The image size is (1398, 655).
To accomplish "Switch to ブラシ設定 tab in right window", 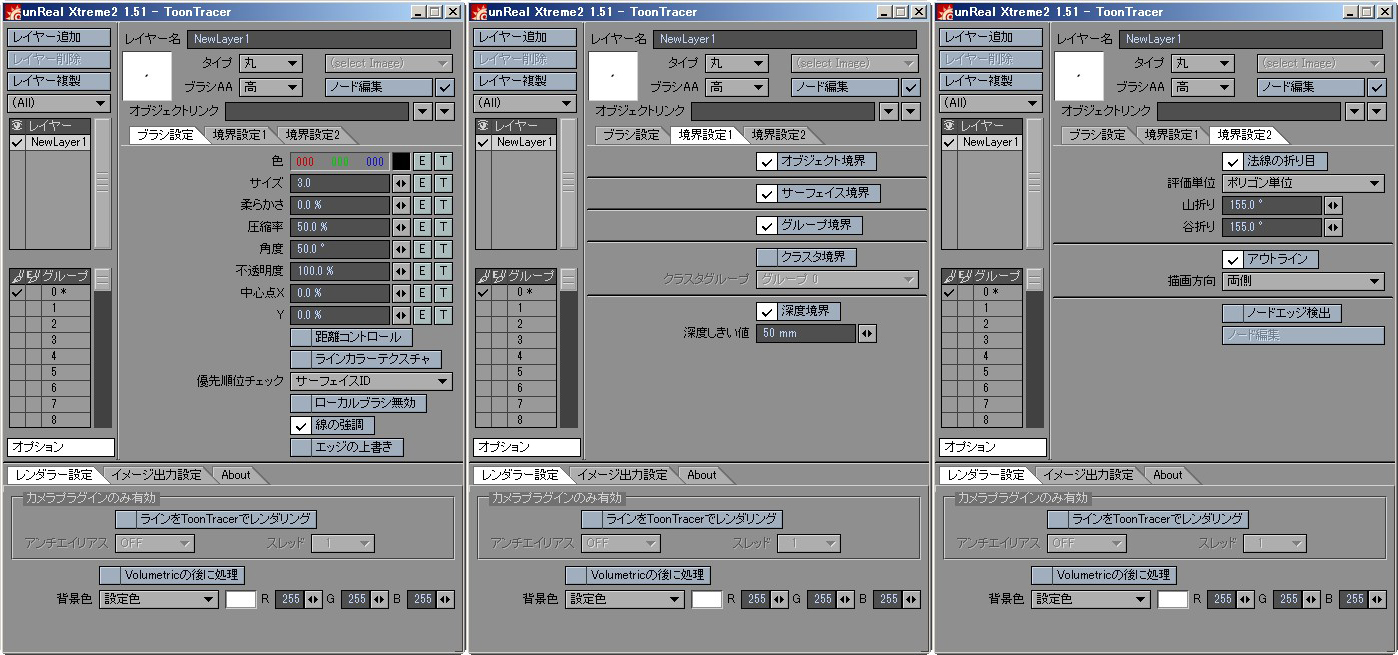I will pyautogui.click(x=1096, y=135).
